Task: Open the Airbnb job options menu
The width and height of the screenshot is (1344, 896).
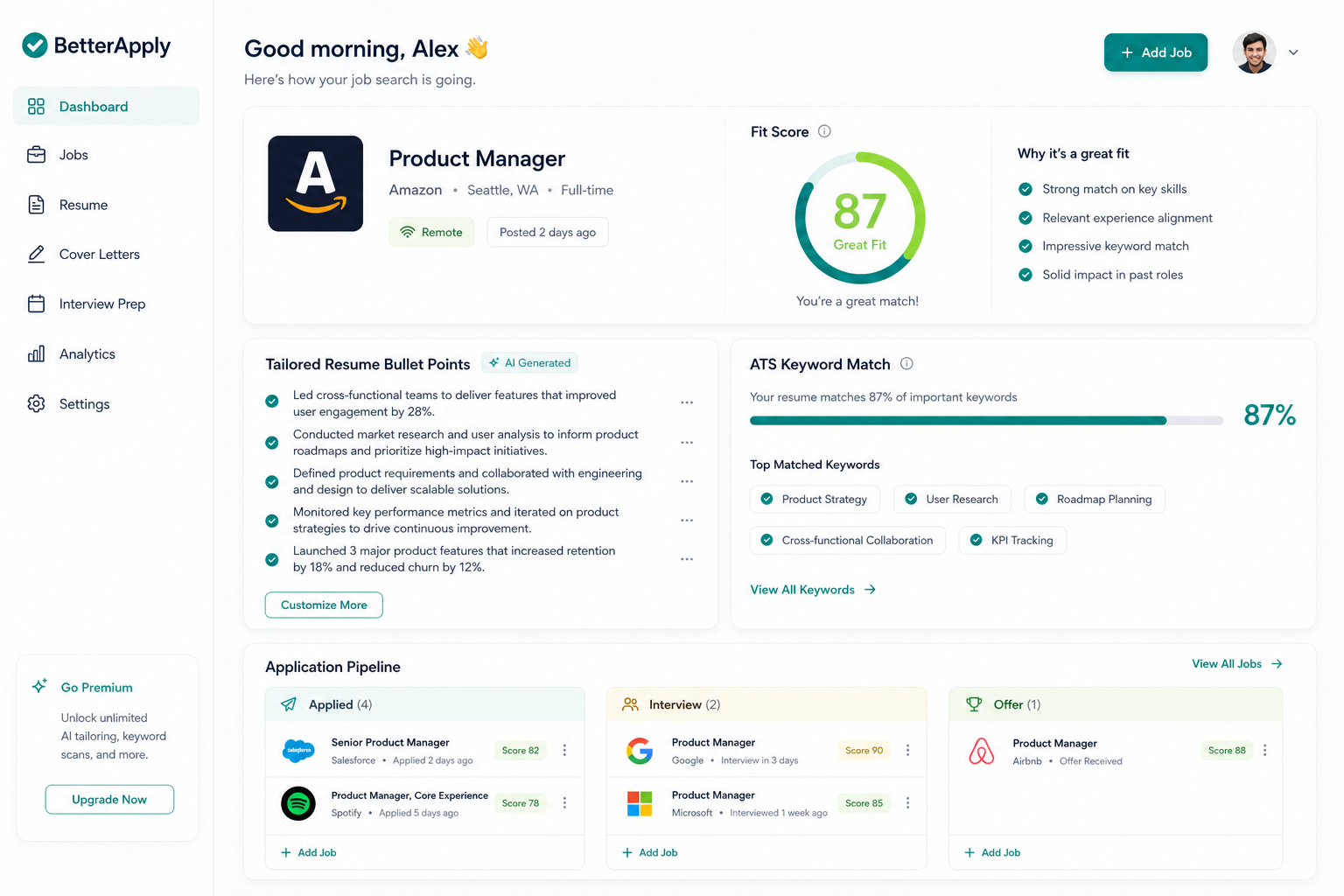Action: pyautogui.click(x=1264, y=750)
